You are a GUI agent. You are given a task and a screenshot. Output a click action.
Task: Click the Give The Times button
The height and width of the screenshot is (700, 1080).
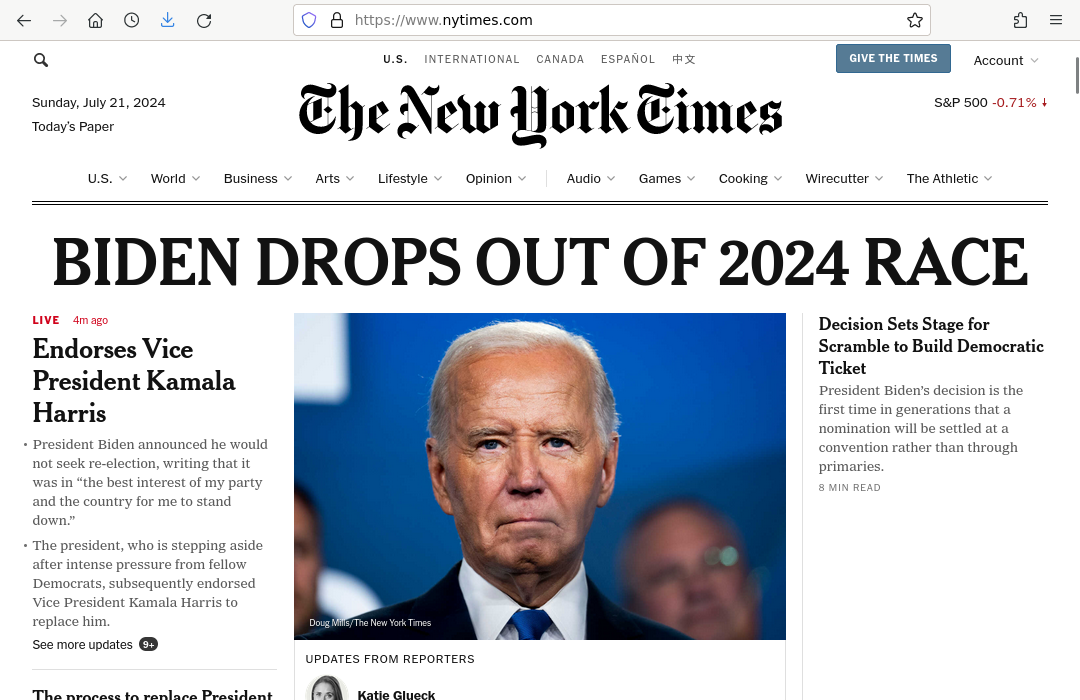893,59
